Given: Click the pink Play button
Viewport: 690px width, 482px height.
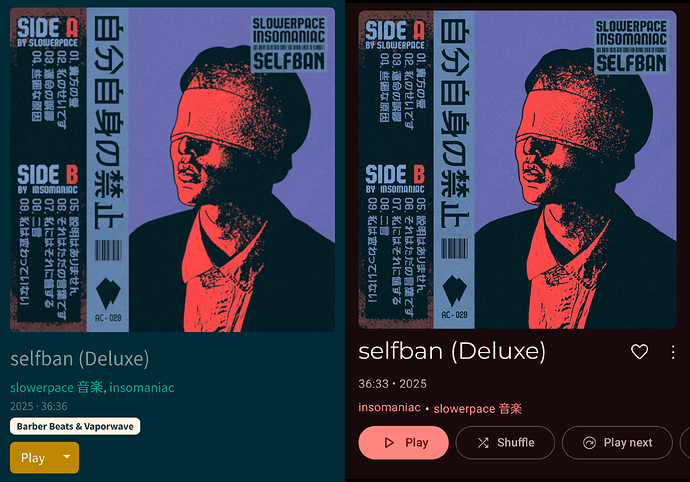Looking at the screenshot, I should pos(404,442).
